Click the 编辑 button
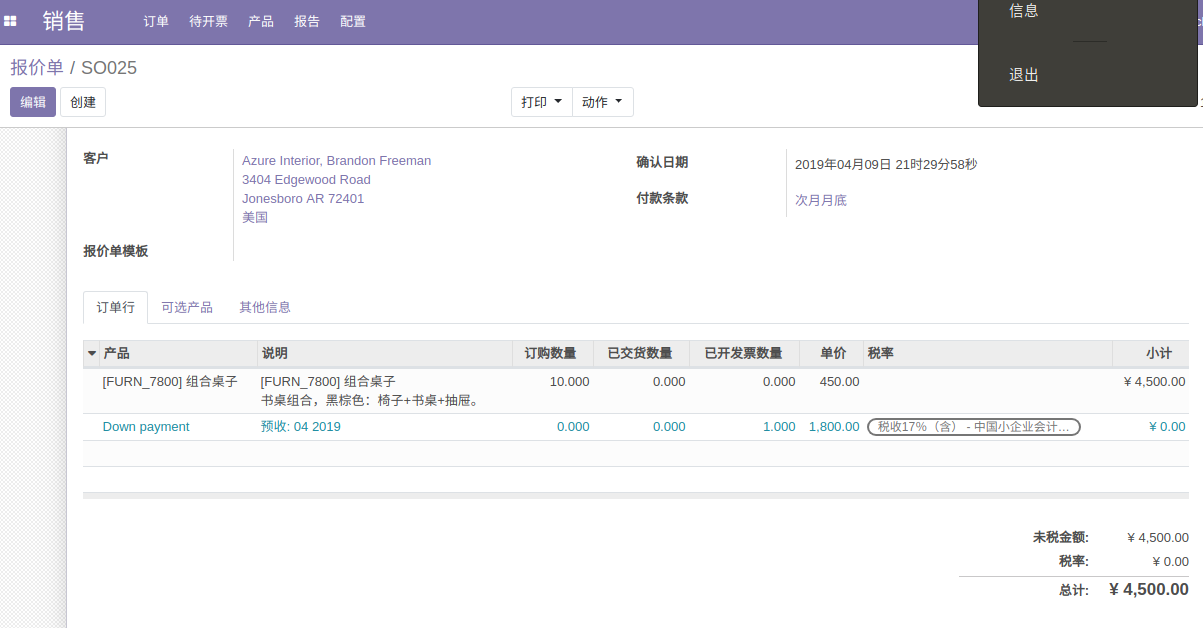This screenshot has height=628, width=1203. 33,102
